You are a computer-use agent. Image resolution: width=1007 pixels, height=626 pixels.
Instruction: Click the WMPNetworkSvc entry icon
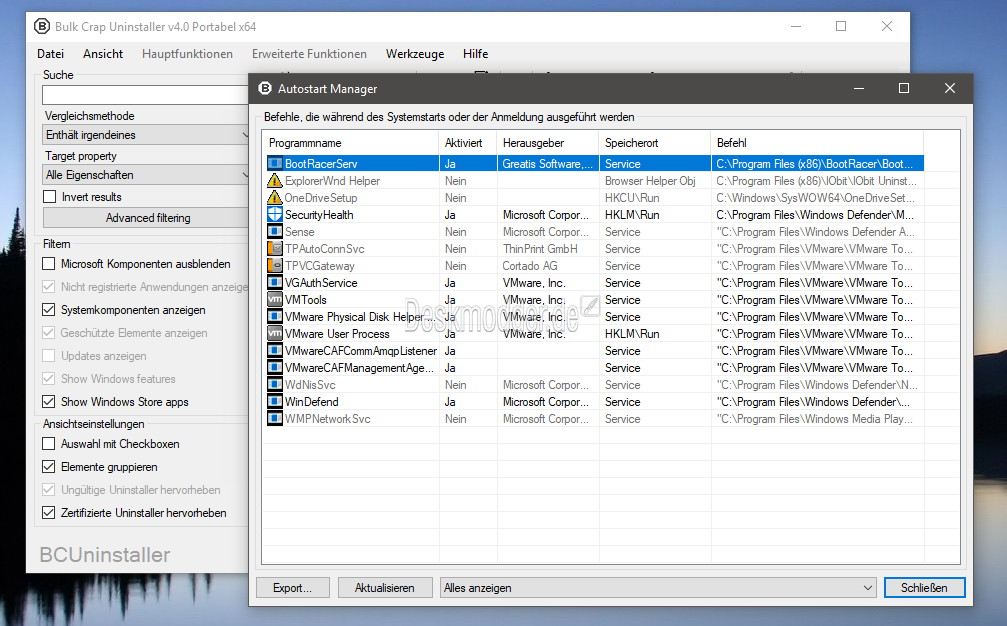pyautogui.click(x=275, y=419)
